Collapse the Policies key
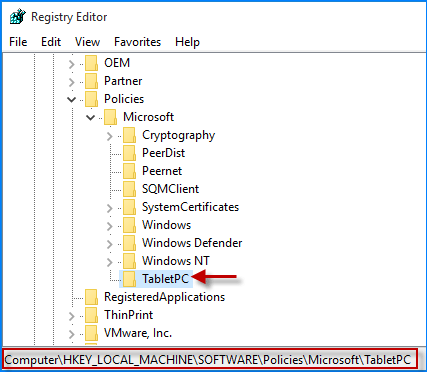This screenshot has width=427, height=372. pyautogui.click(x=72, y=99)
